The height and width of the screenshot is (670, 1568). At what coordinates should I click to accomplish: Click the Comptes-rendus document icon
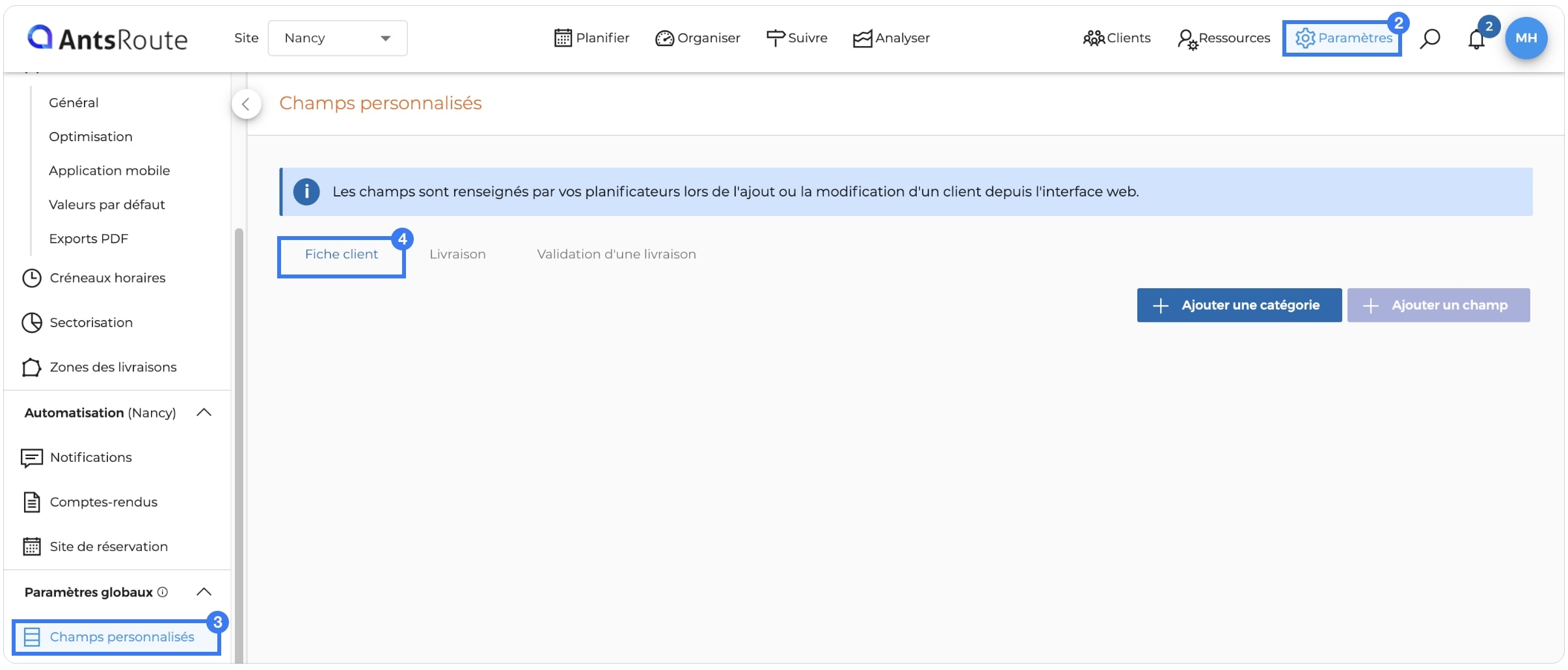point(32,502)
